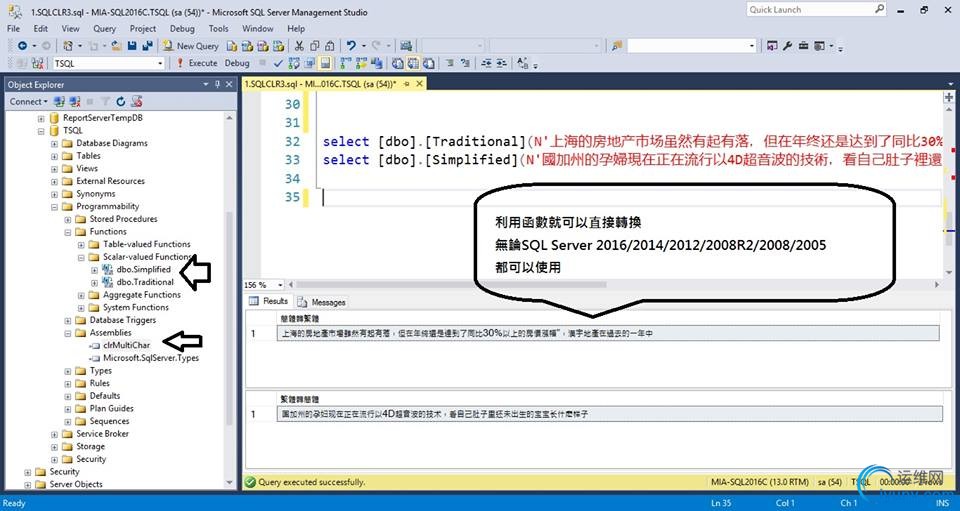This screenshot has width=960, height=511.
Task: Expand the Service Broker node
Action: point(54,434)
